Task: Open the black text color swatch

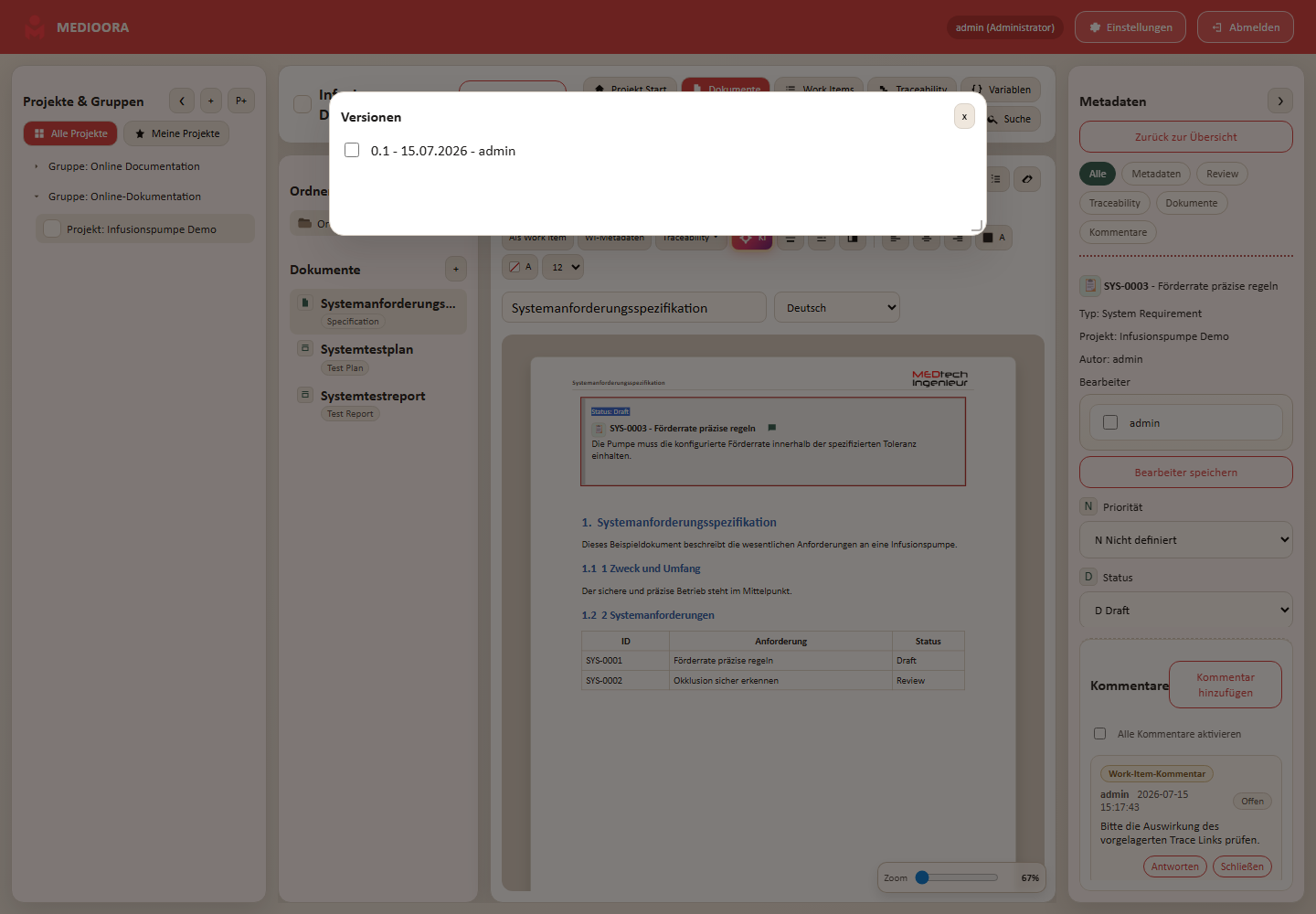Action: [x=994, y=238]
